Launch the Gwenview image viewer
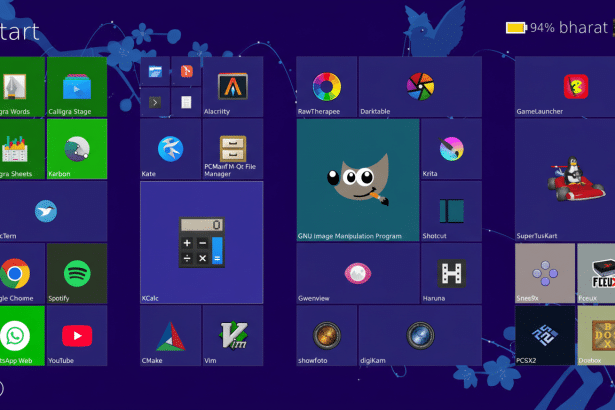This screenshot has height=410, width=615. pyautogui.click(x=358, y=273)
